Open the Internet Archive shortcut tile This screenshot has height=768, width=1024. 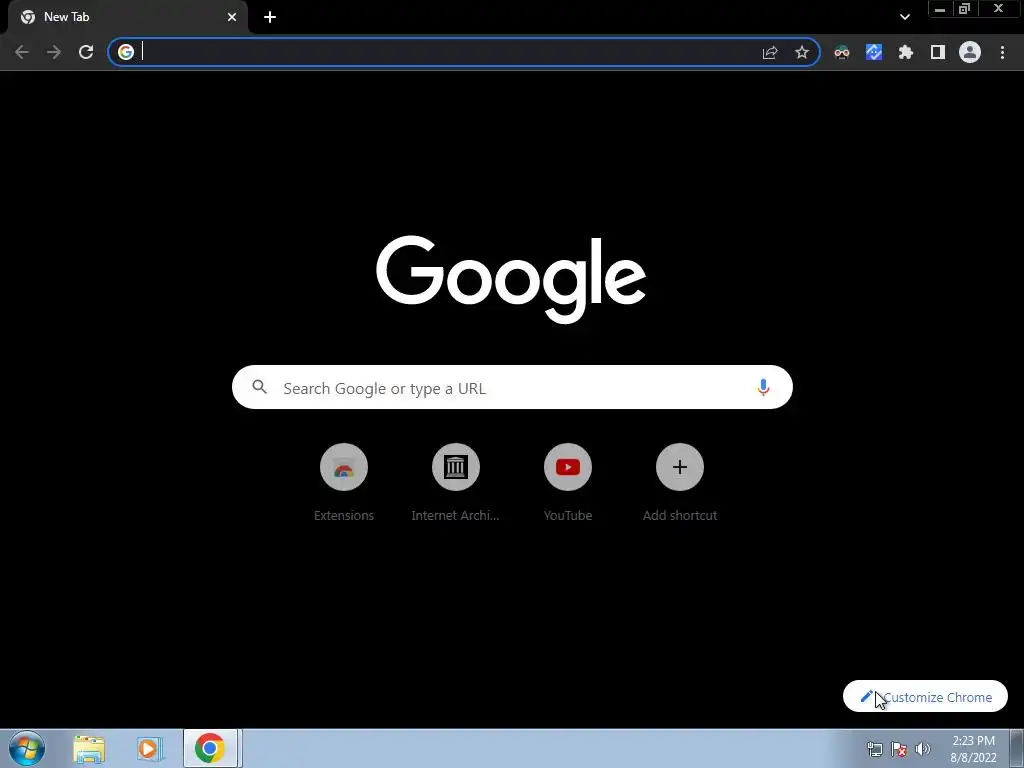455,483
